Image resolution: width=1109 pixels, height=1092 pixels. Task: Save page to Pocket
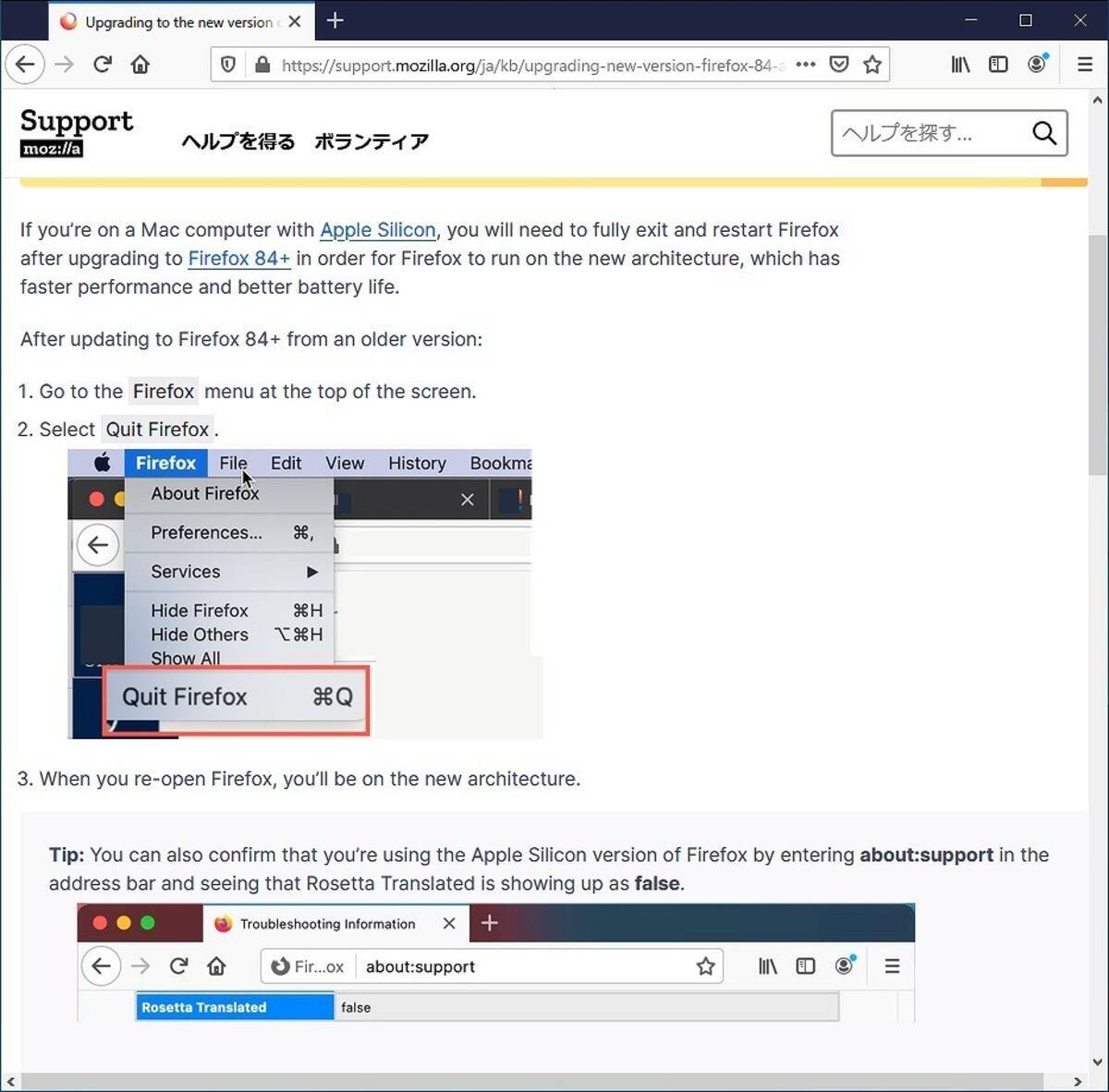tap(839, 65)
